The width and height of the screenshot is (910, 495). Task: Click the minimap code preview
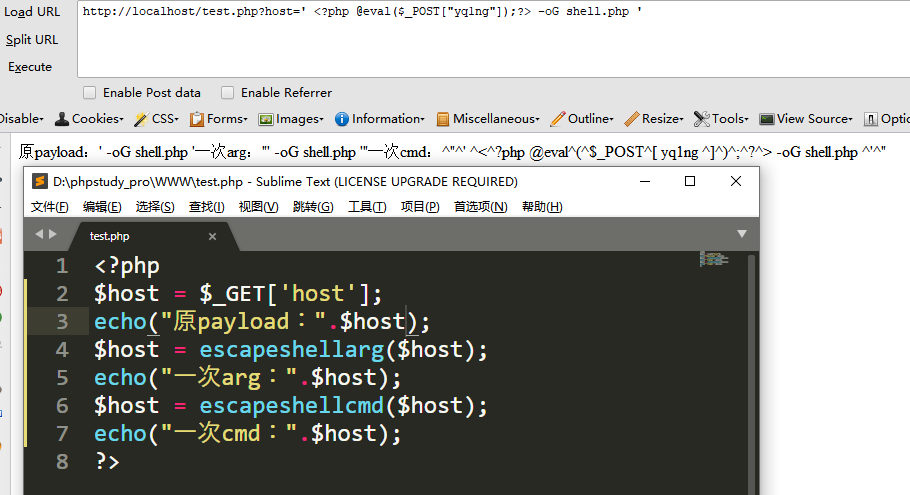714,259
